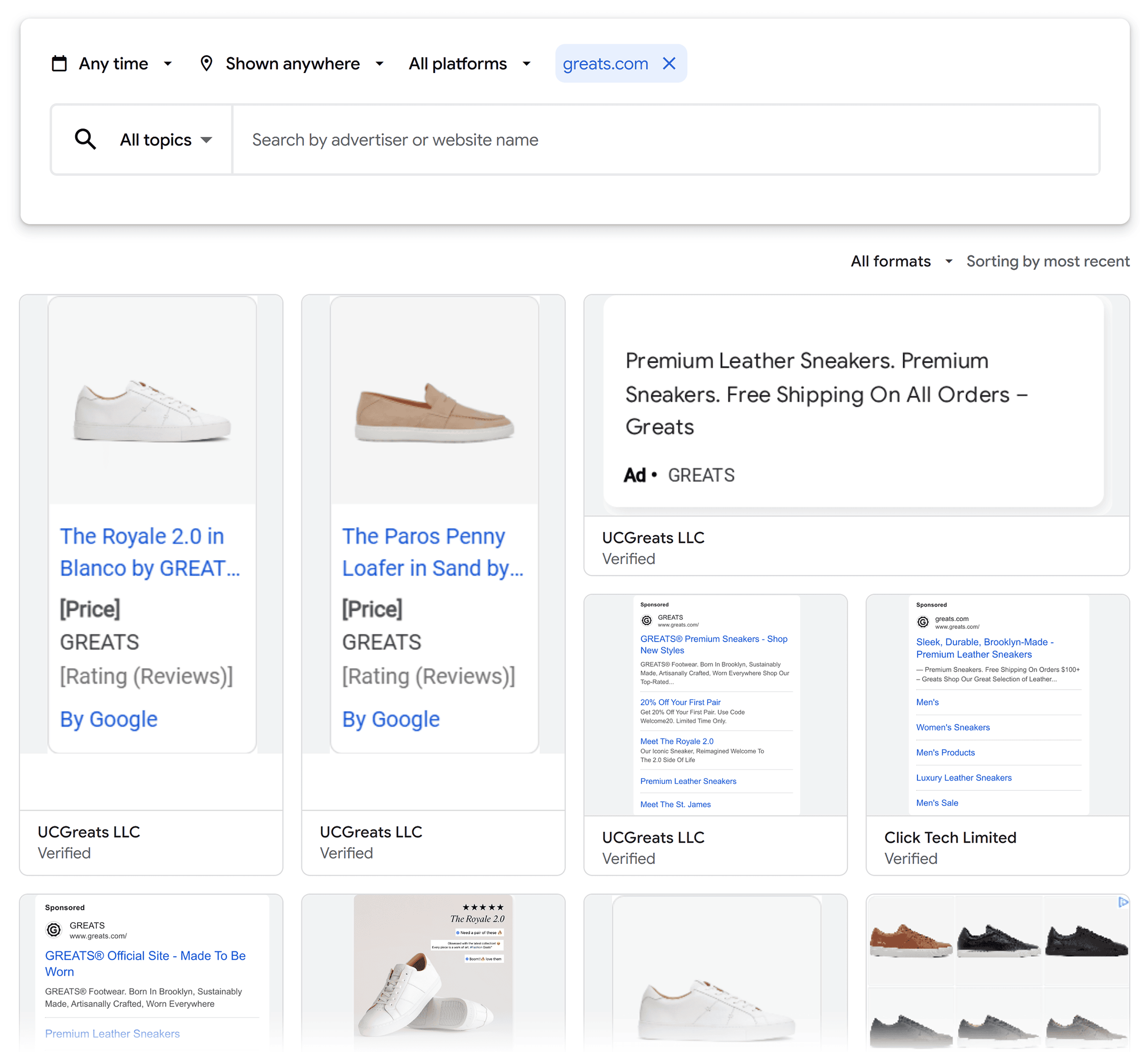The width and height of the screenshot is (1148, 1052).
Task: Click the Meet The Royale 2.0 sitelink
Action: click(676, 741)
